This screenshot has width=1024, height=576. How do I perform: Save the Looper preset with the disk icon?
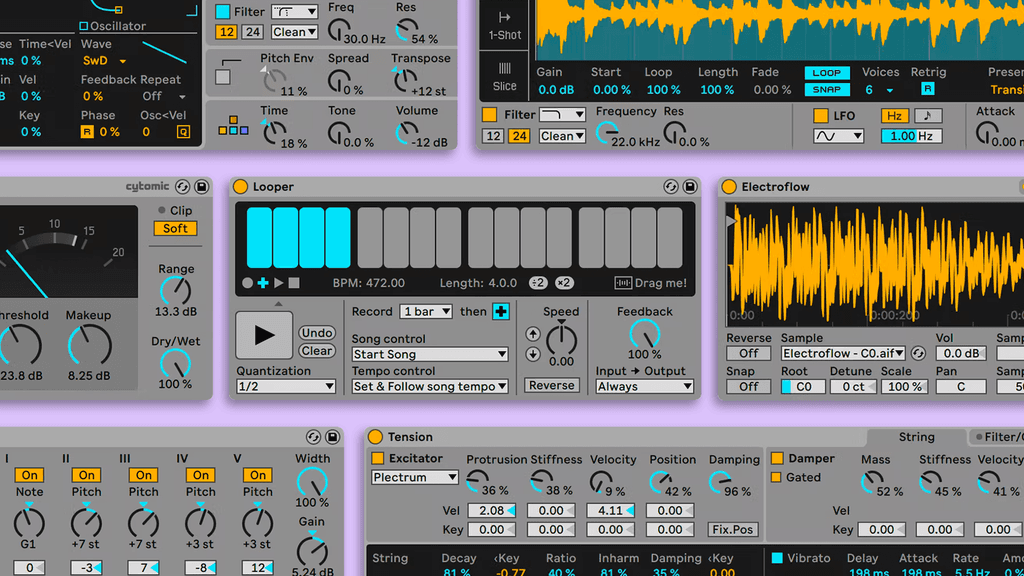click(690, 186)
